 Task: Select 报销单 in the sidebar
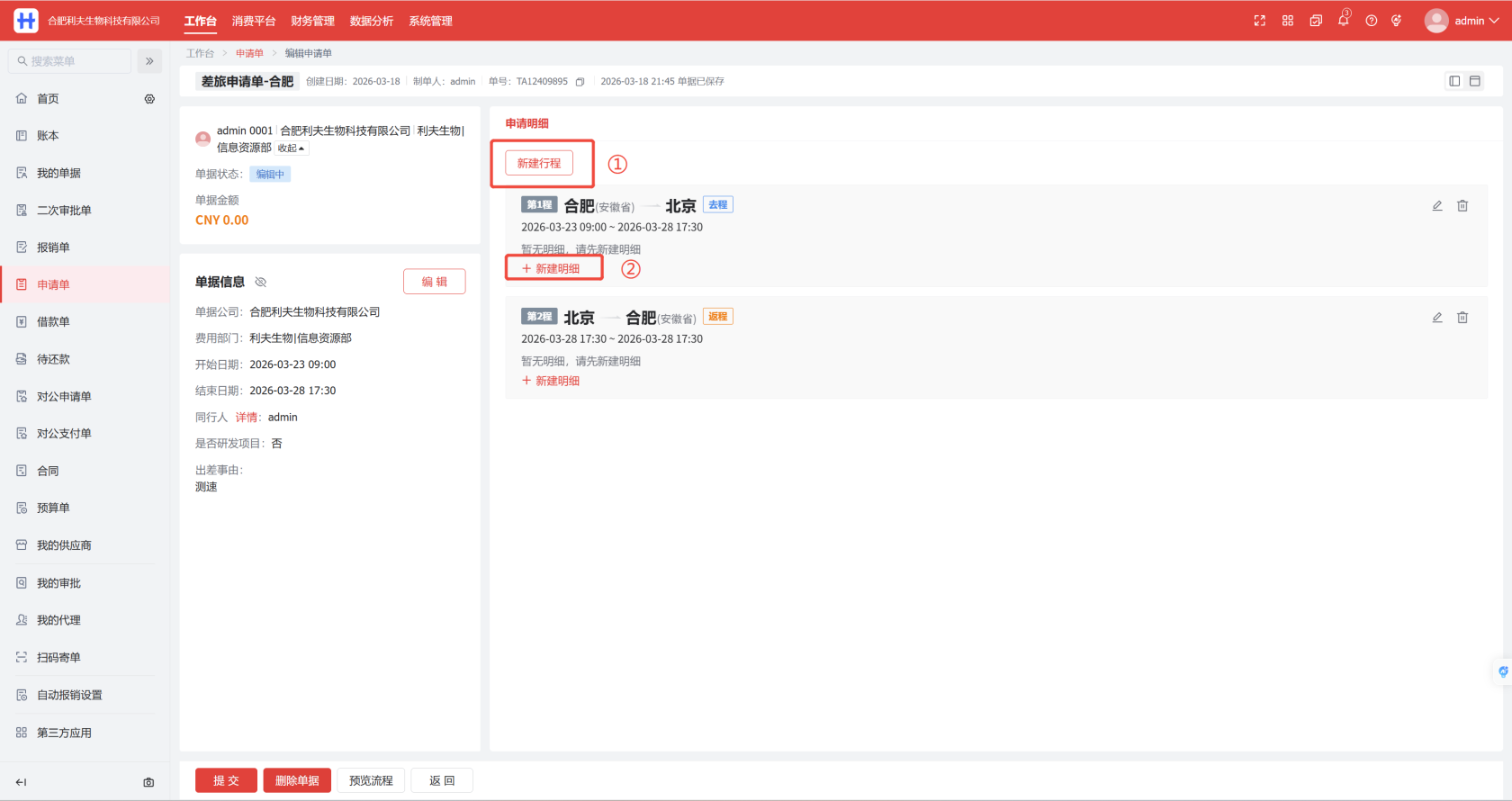coord(53,247)
